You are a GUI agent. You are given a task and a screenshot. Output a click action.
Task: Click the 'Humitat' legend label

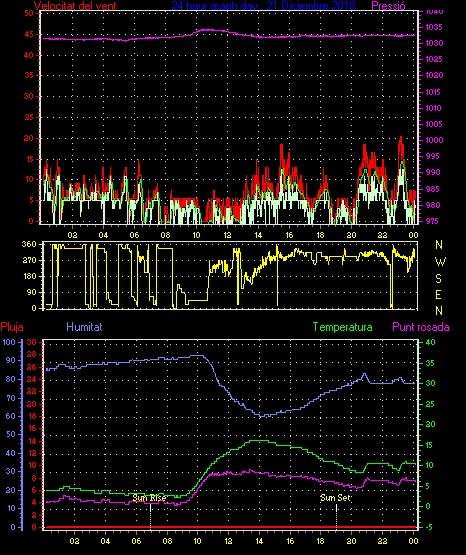point(84,327)
